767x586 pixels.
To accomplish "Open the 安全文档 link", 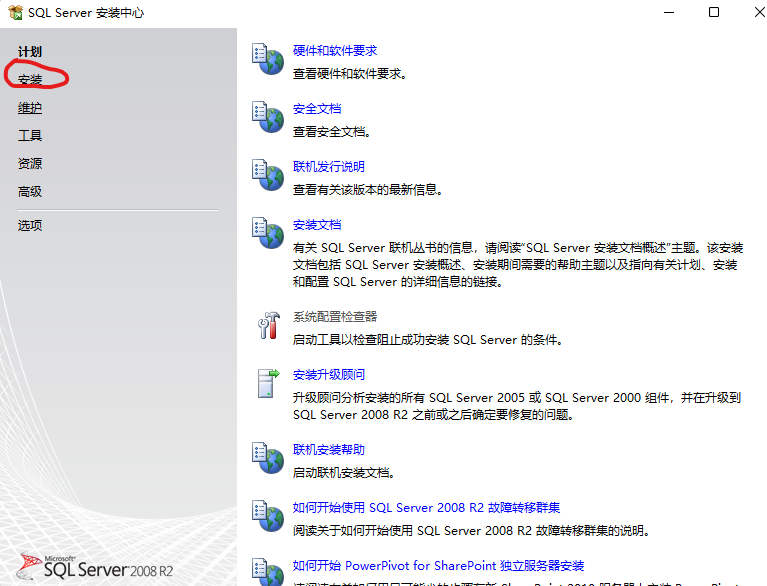I will 317,109.
